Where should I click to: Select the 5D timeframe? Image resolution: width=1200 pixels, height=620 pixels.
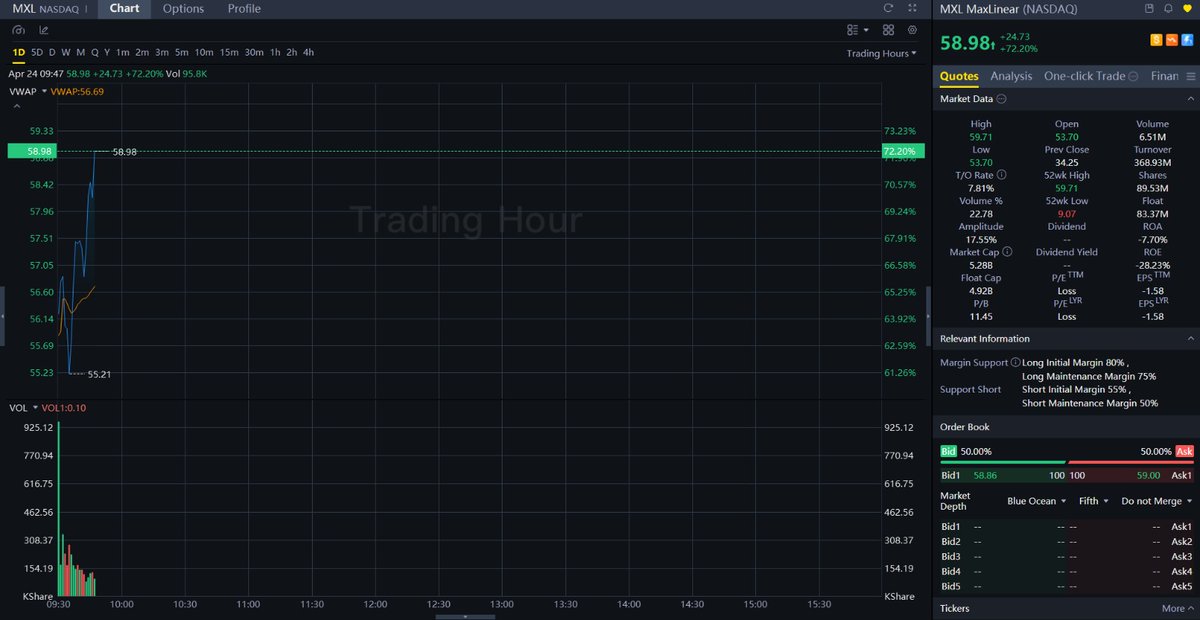pos(36,51)
